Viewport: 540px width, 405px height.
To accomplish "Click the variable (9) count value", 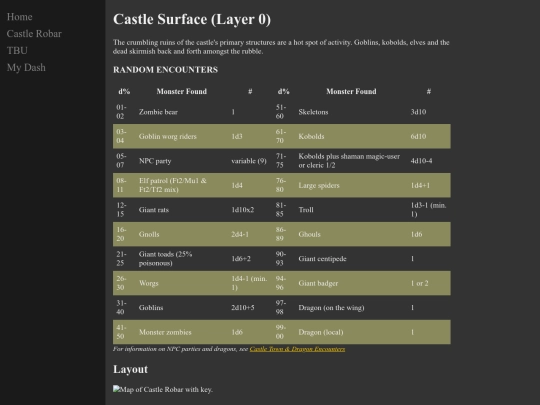I will pos(249,161).
